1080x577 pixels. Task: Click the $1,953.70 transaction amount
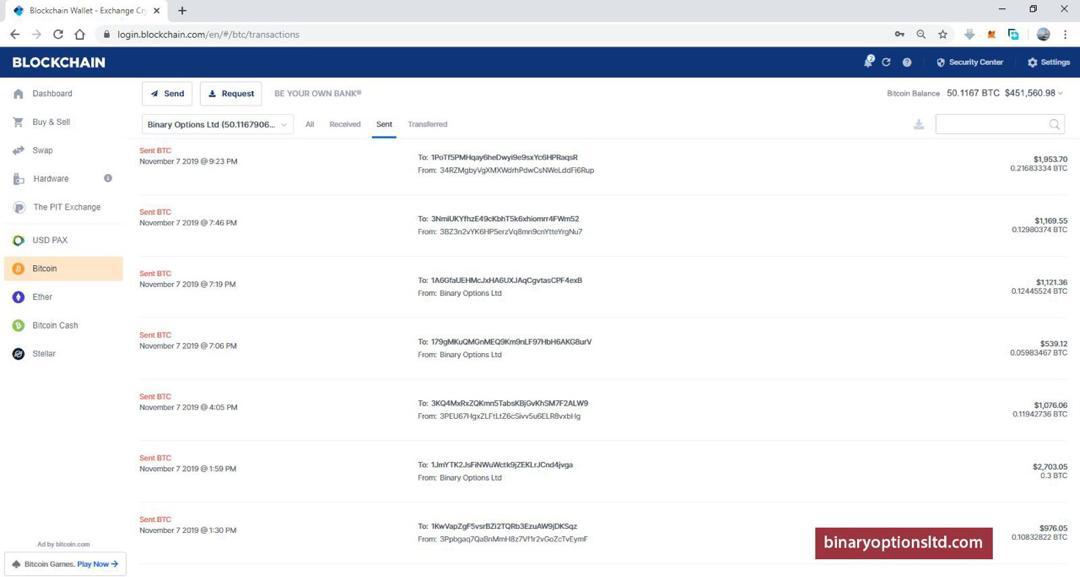(x=1050, y=159)
